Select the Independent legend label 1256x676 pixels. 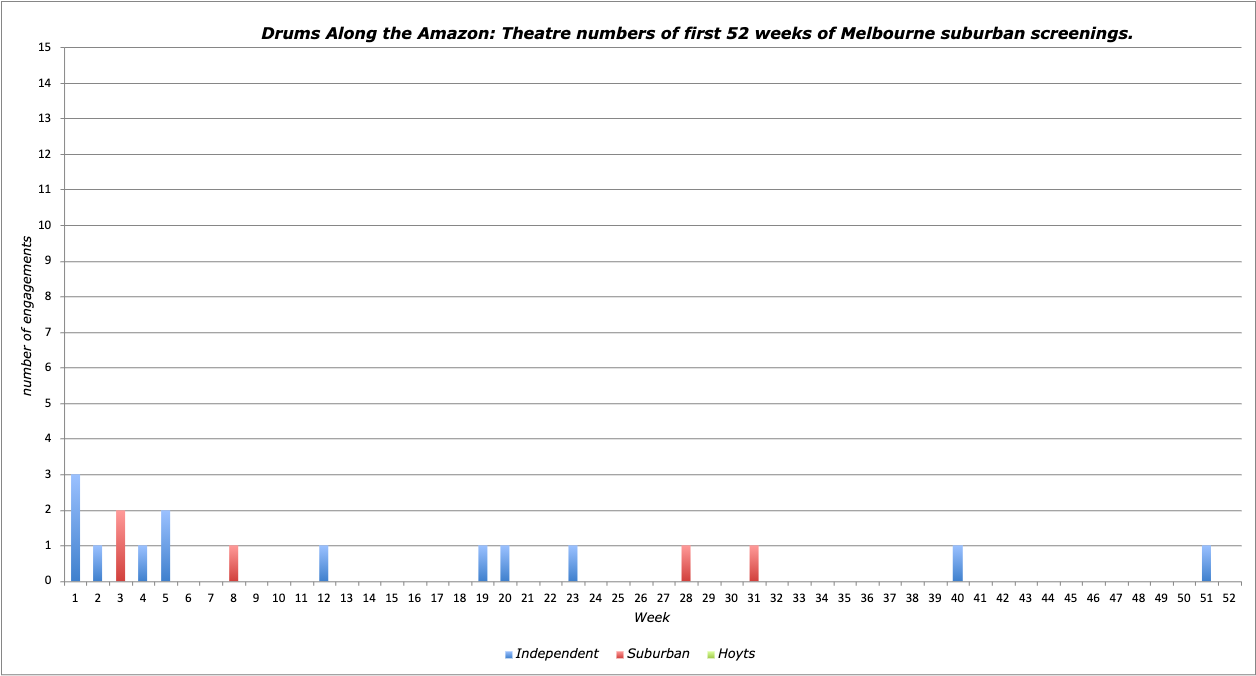(557, 654)
